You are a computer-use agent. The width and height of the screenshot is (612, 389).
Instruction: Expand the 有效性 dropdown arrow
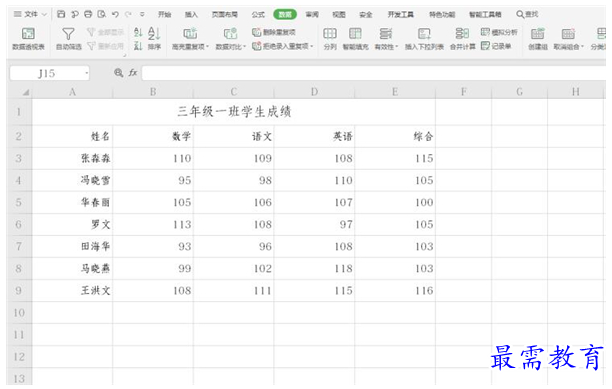397,46
